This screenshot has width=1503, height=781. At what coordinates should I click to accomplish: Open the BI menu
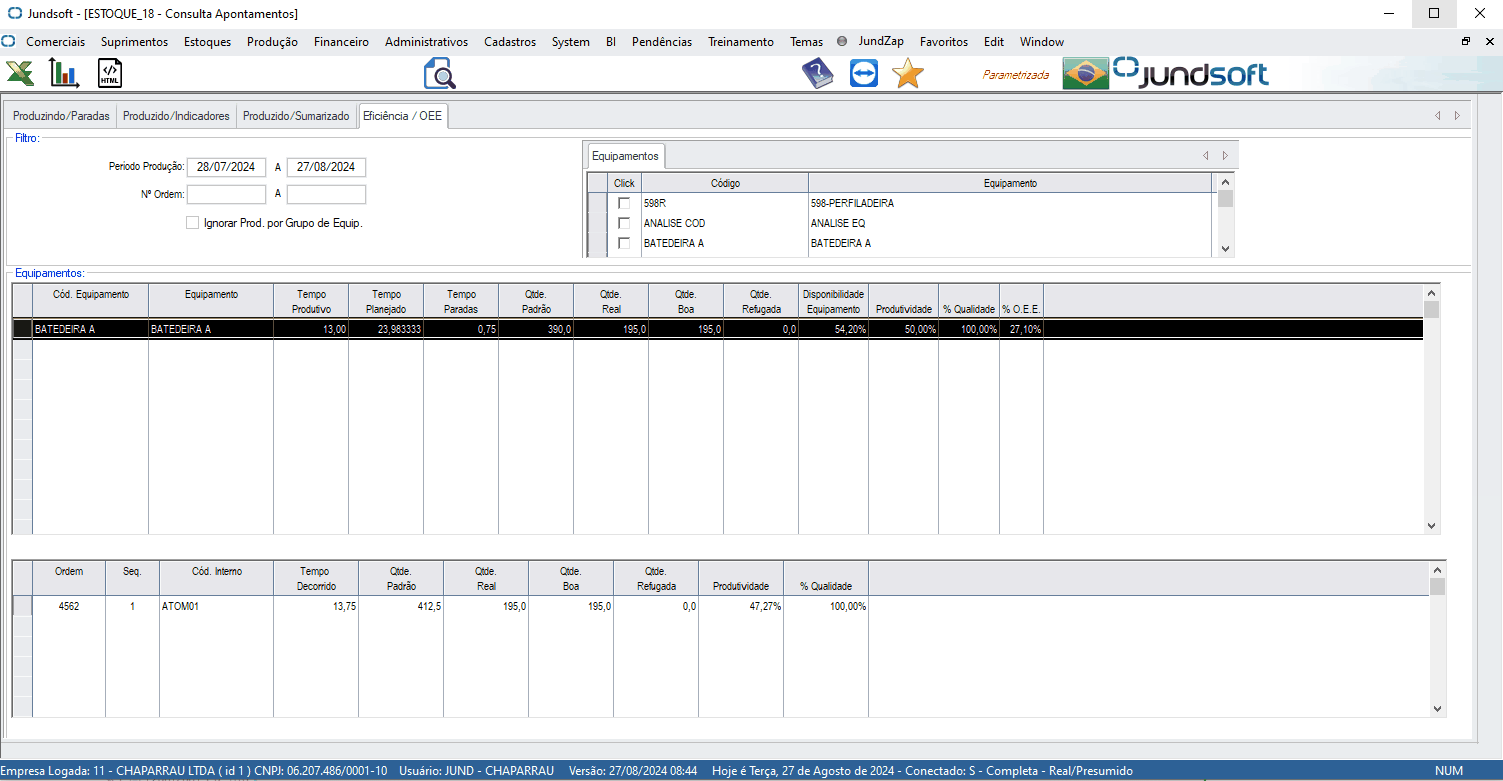tap(611, 42)
